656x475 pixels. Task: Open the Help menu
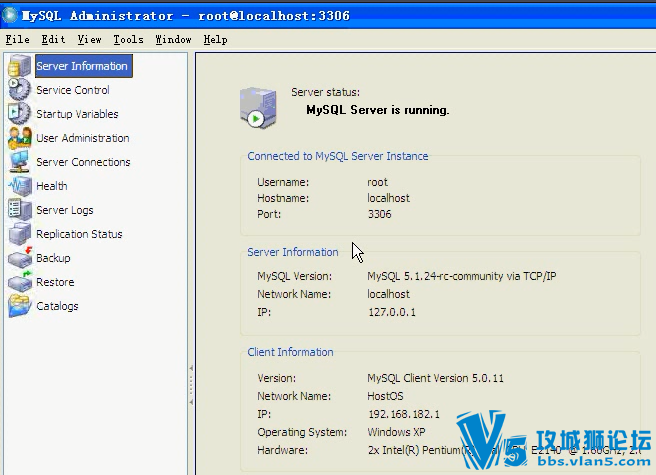click(x=215, y=40)
